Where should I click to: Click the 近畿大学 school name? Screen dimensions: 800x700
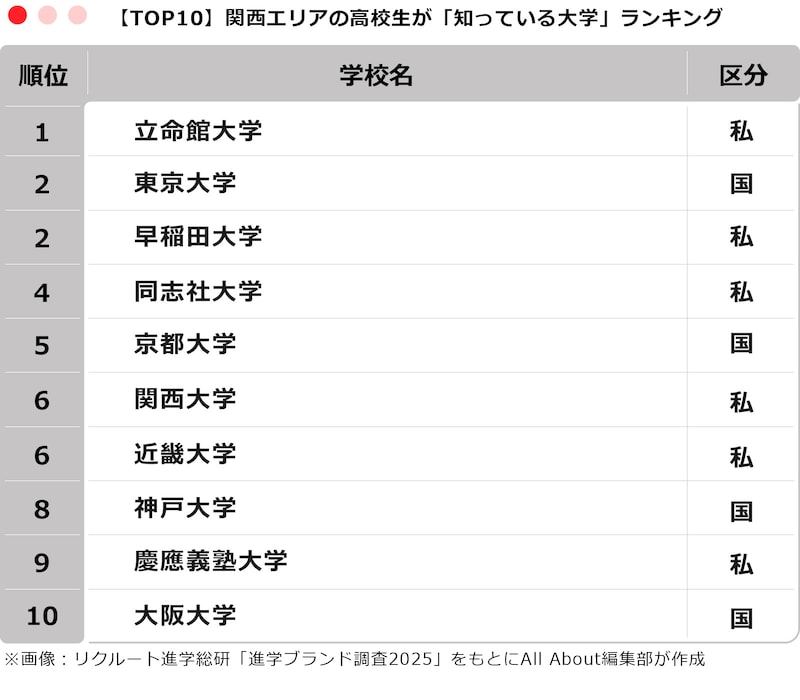pos(185,454)
